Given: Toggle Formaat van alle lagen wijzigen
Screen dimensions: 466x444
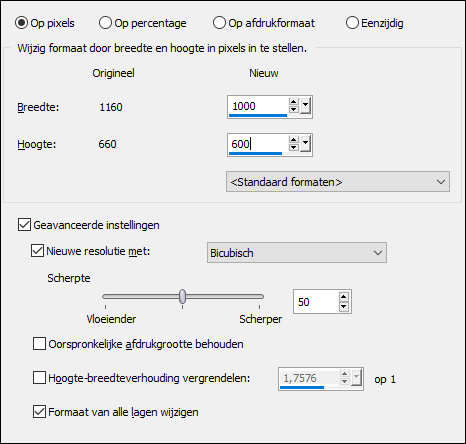Looking at the screenshot, I should (x=39, y=412).
